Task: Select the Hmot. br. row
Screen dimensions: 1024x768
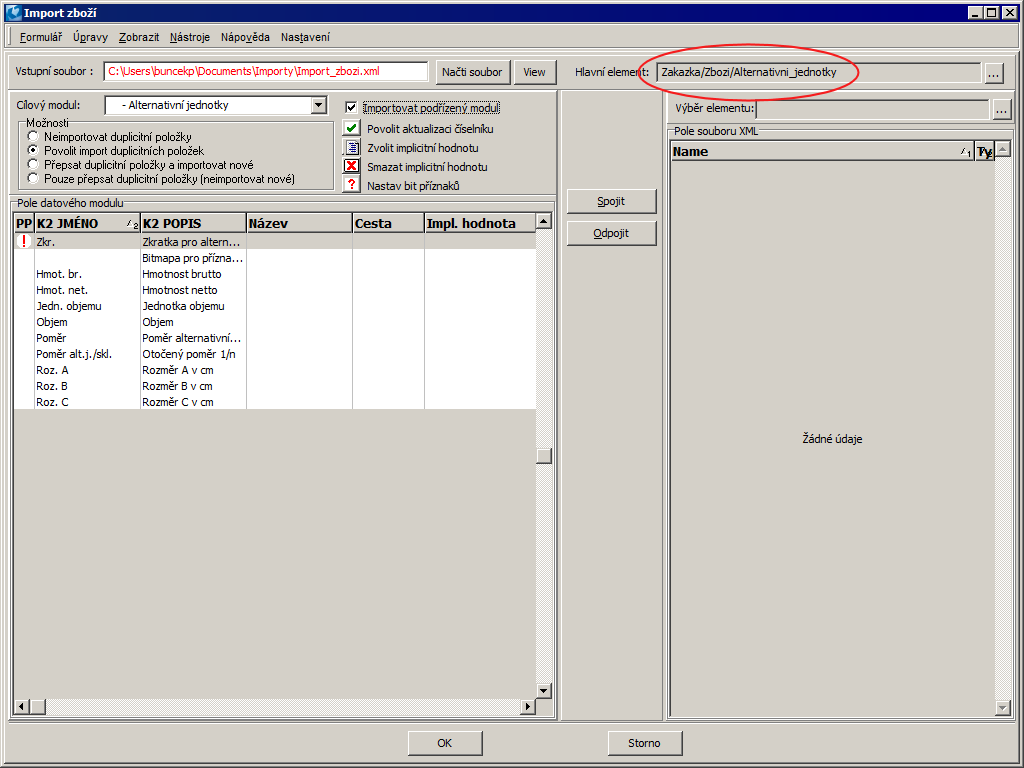Action: [275, 274]
